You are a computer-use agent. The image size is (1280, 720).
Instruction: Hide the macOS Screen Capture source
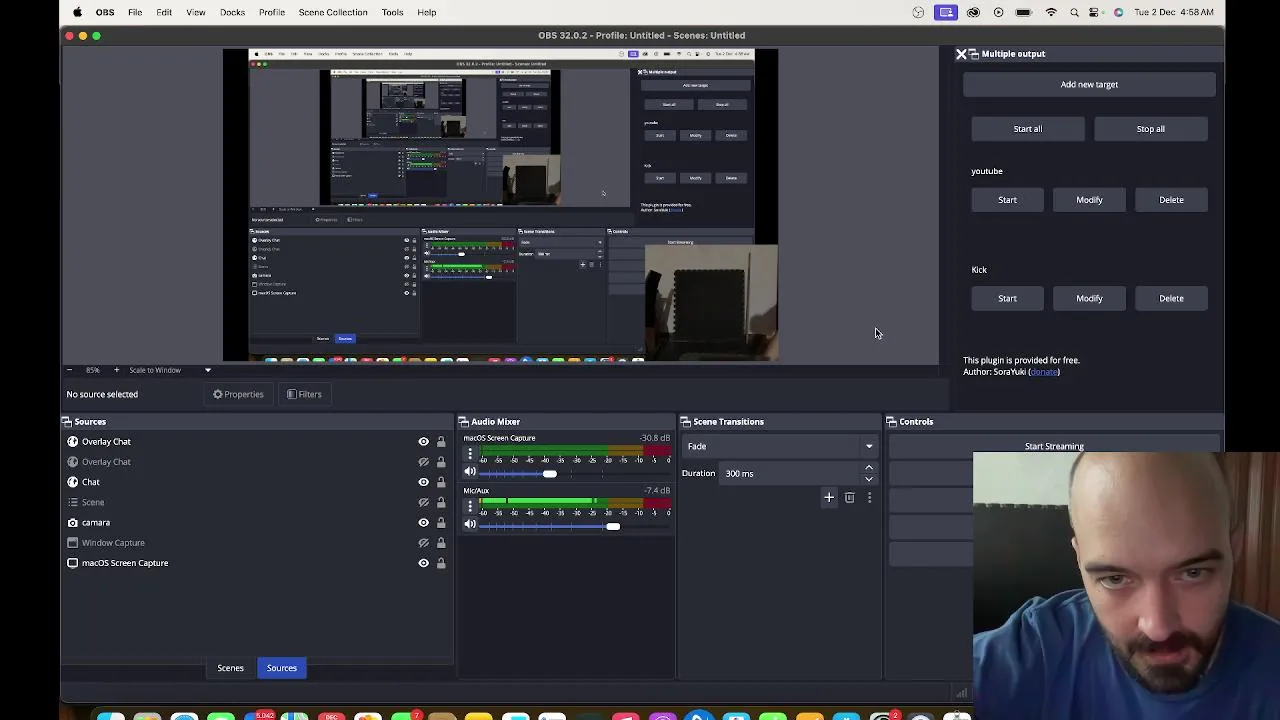[x=423, y=563]
